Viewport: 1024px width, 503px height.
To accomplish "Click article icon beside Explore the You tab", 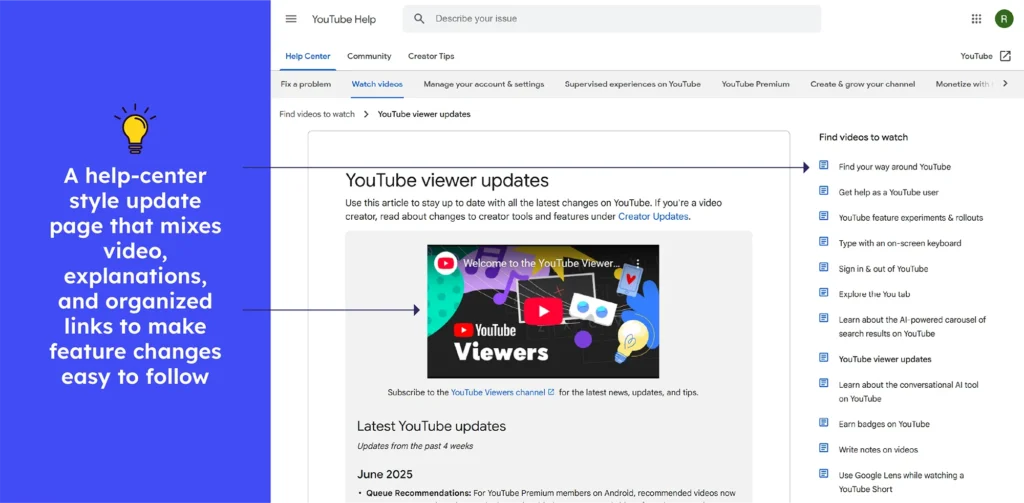I will point(824,293).
